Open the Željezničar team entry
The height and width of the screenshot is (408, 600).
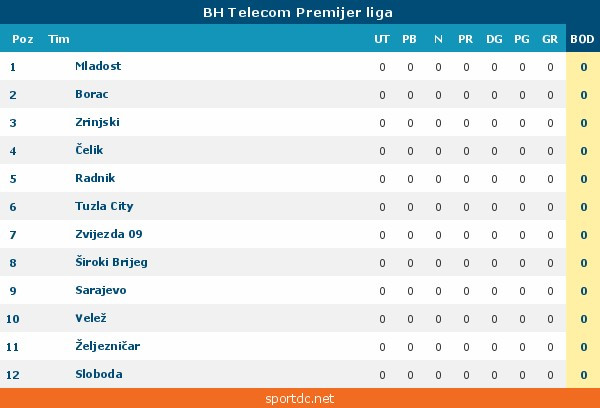107,346
